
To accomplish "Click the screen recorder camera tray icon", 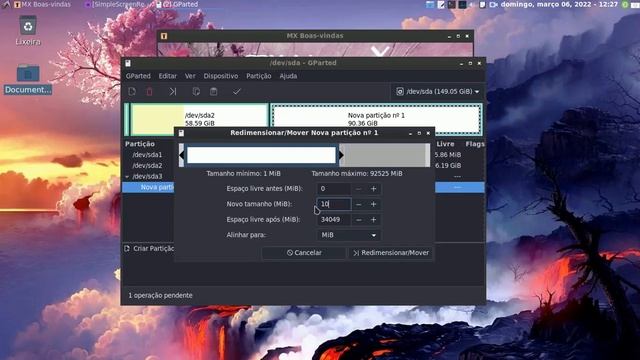I will point(493,4).
